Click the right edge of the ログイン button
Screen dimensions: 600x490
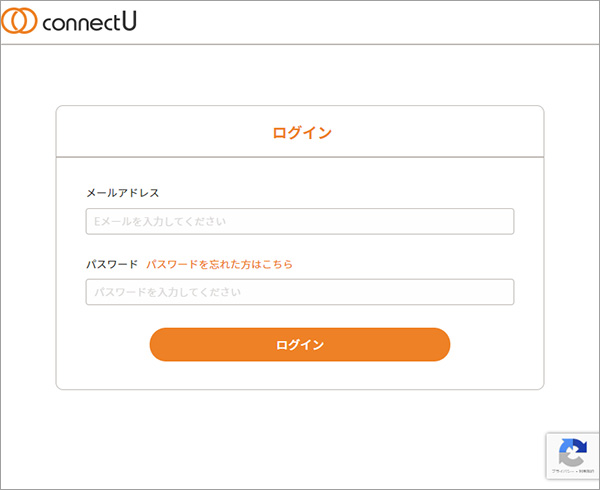point(438,344)
